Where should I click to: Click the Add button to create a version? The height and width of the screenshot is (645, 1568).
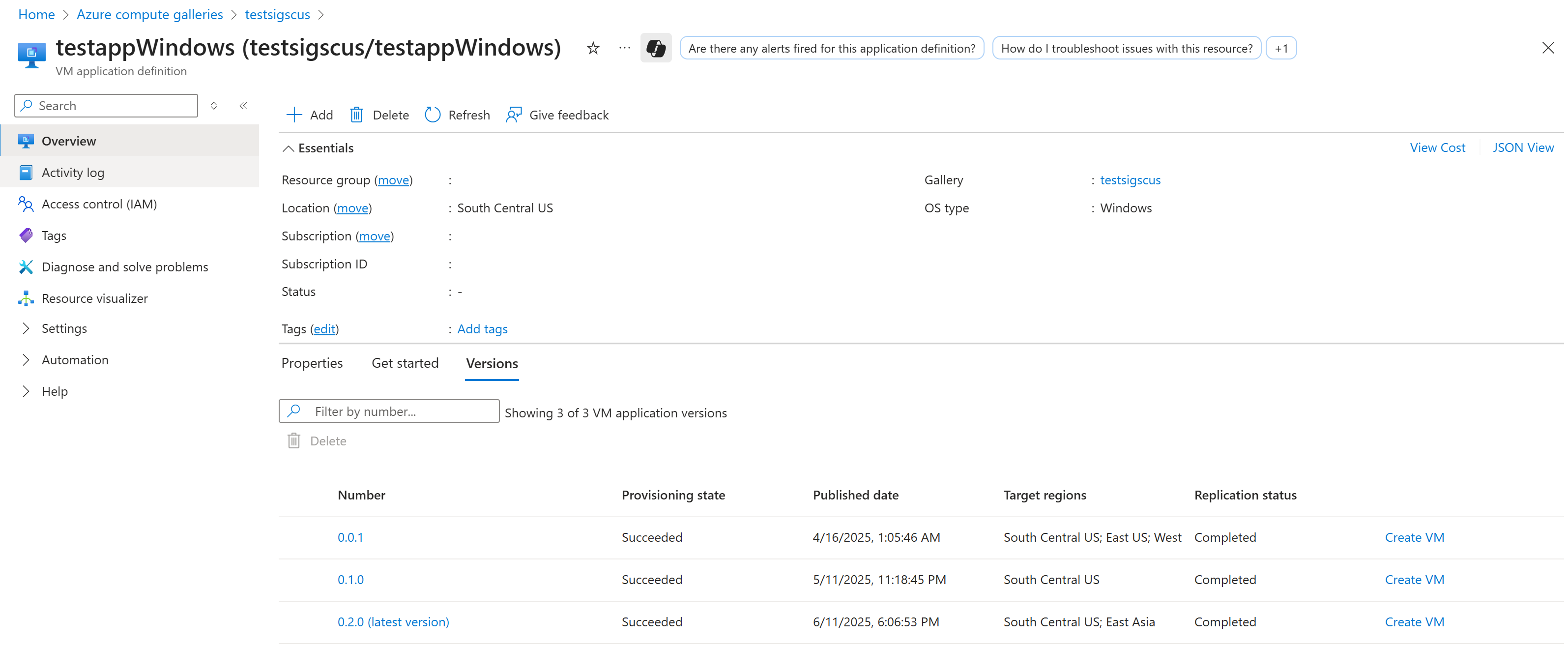(x=309, y=115)
